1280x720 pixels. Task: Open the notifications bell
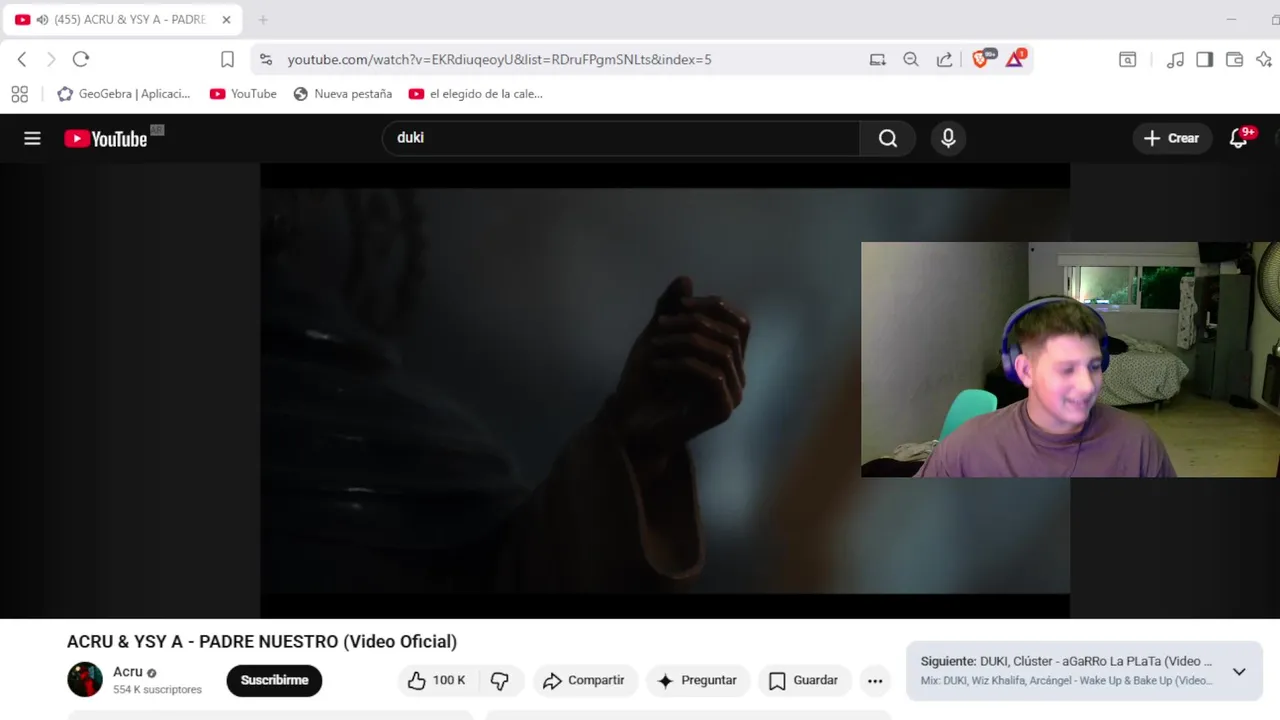(1239, 138)
